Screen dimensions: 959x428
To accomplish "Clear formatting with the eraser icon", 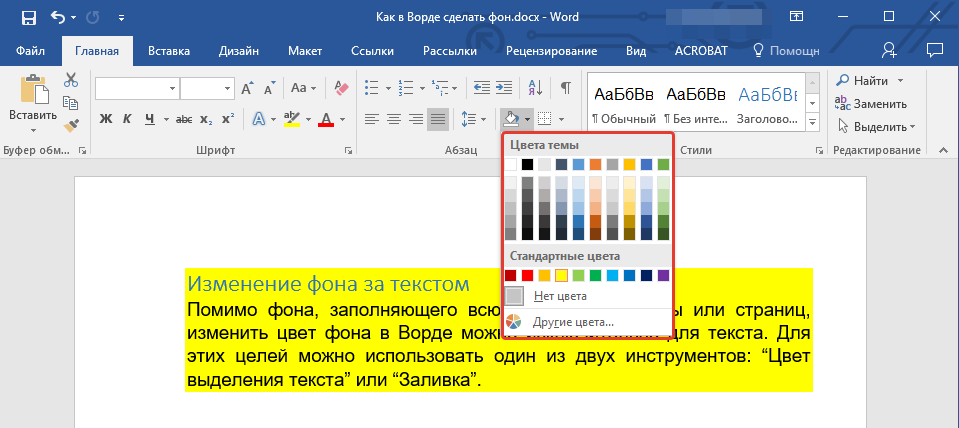I will click(341, 89).
